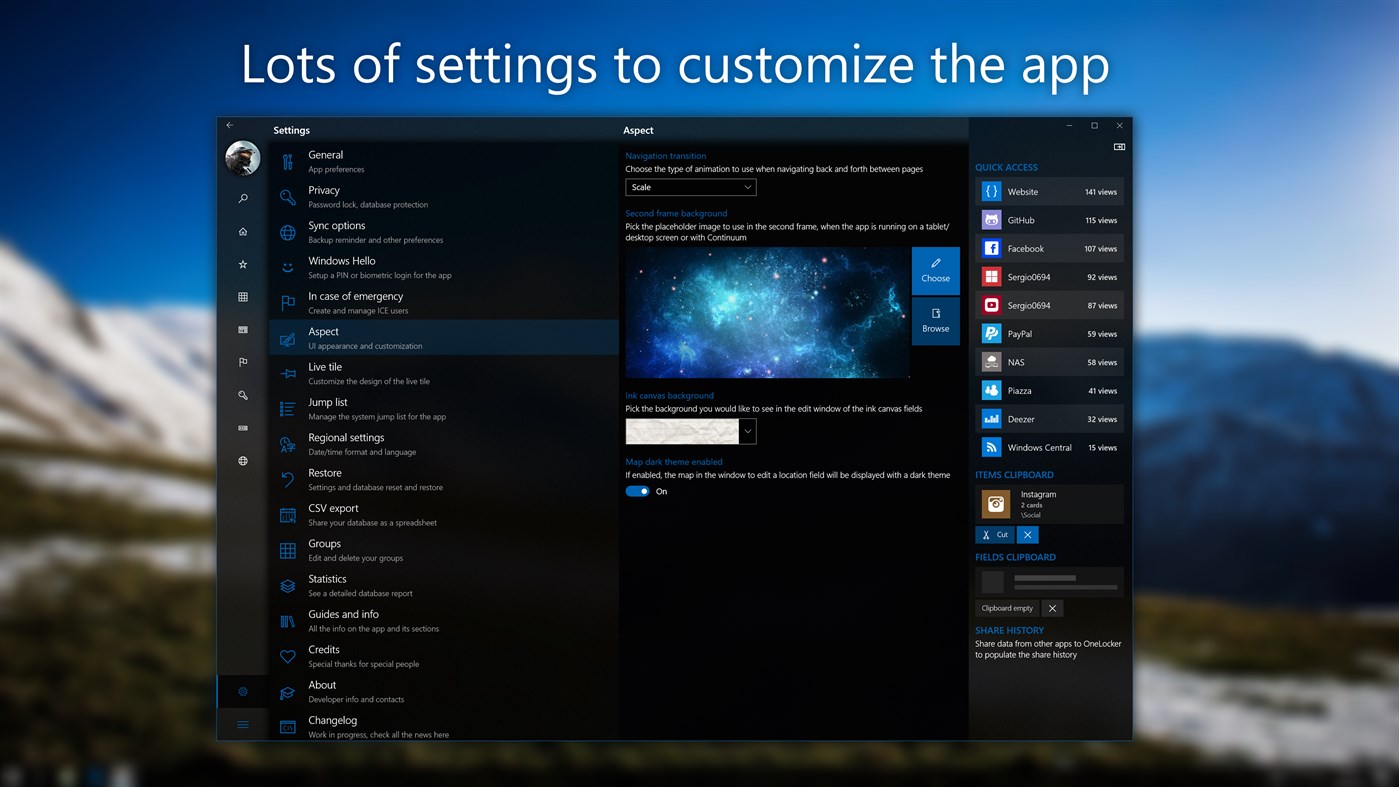Open the Navigation transition Scale dropdown
The image size is (1399, 787).
(690, 186)
